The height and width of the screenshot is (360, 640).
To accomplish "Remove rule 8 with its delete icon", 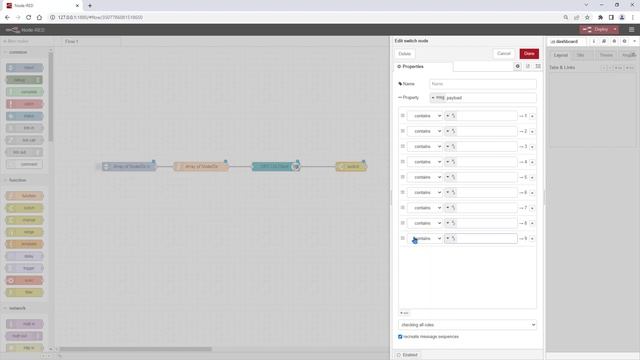I will coord(532,223).
